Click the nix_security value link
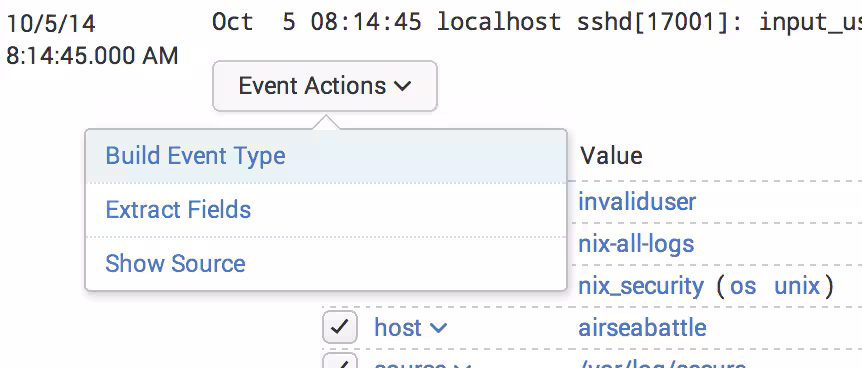 [641, 286]
